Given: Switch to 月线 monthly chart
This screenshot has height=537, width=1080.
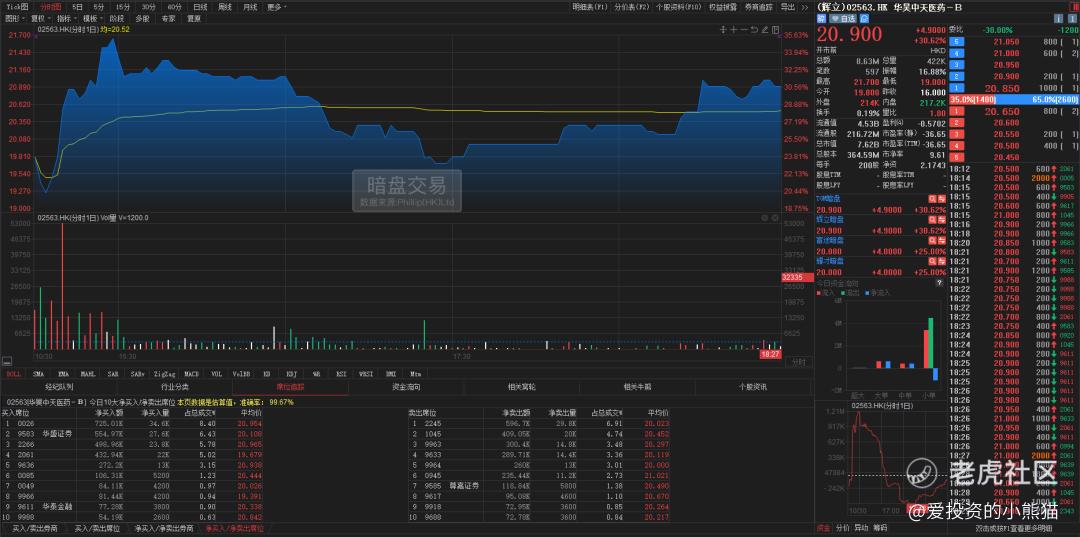Looking at the screenshot, I should 250,7.
